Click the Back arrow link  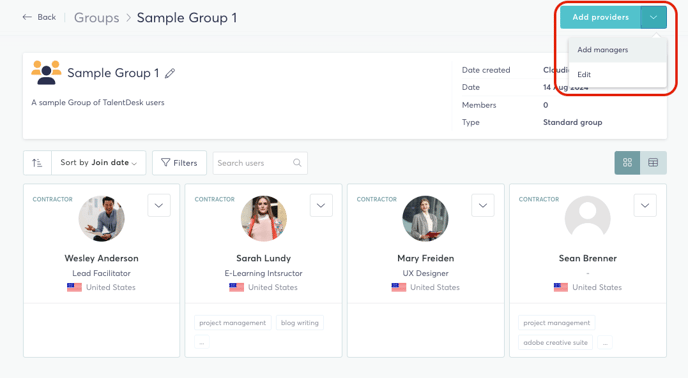point(39,17)
